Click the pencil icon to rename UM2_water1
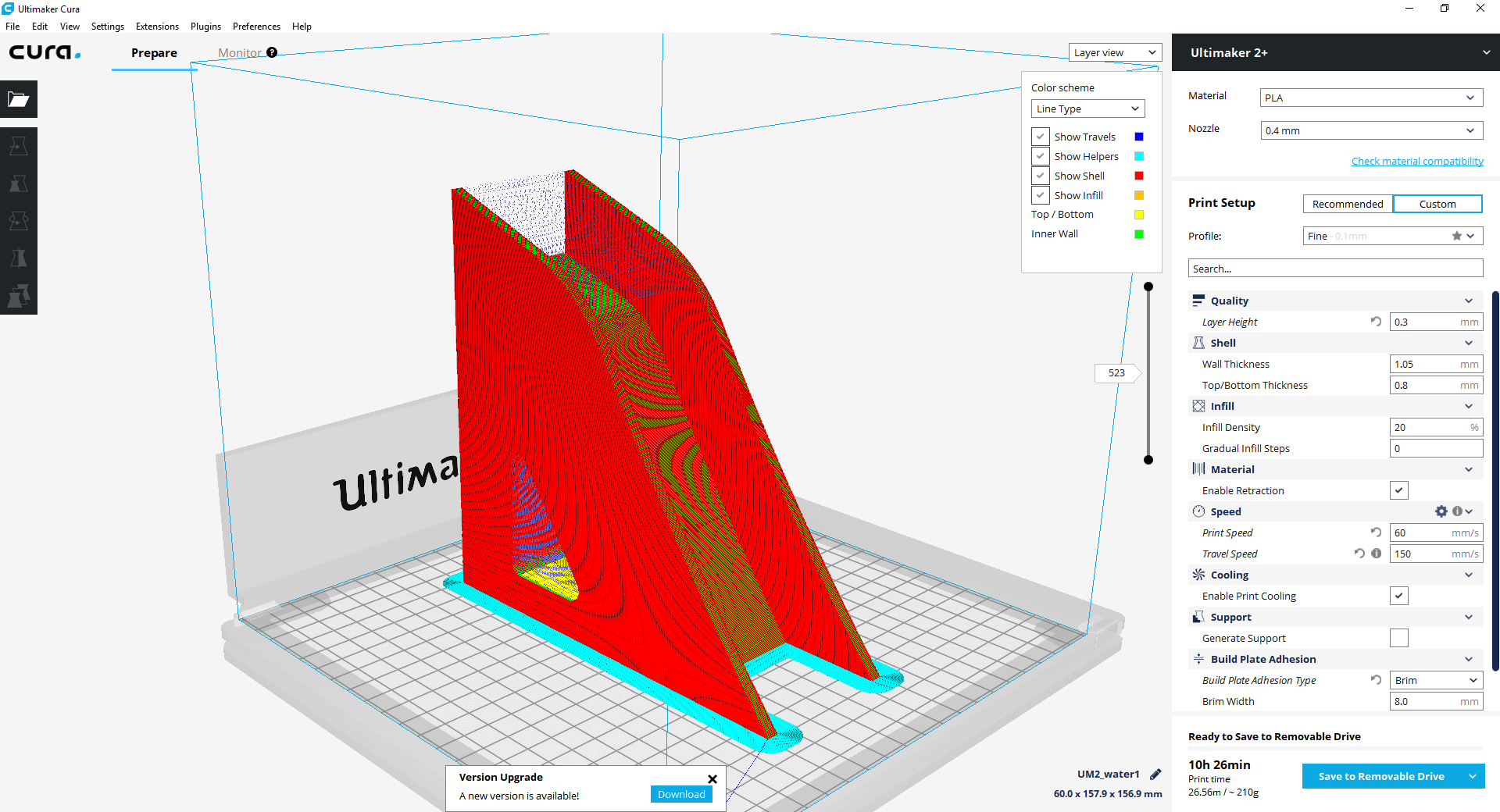 1155,775
